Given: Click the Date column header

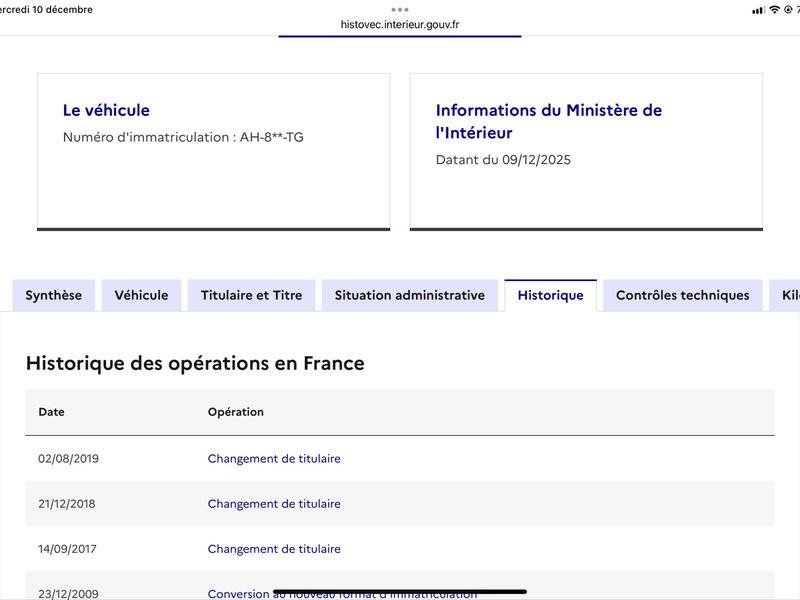Looking at the screenshot, I should (x=51, y=412).
